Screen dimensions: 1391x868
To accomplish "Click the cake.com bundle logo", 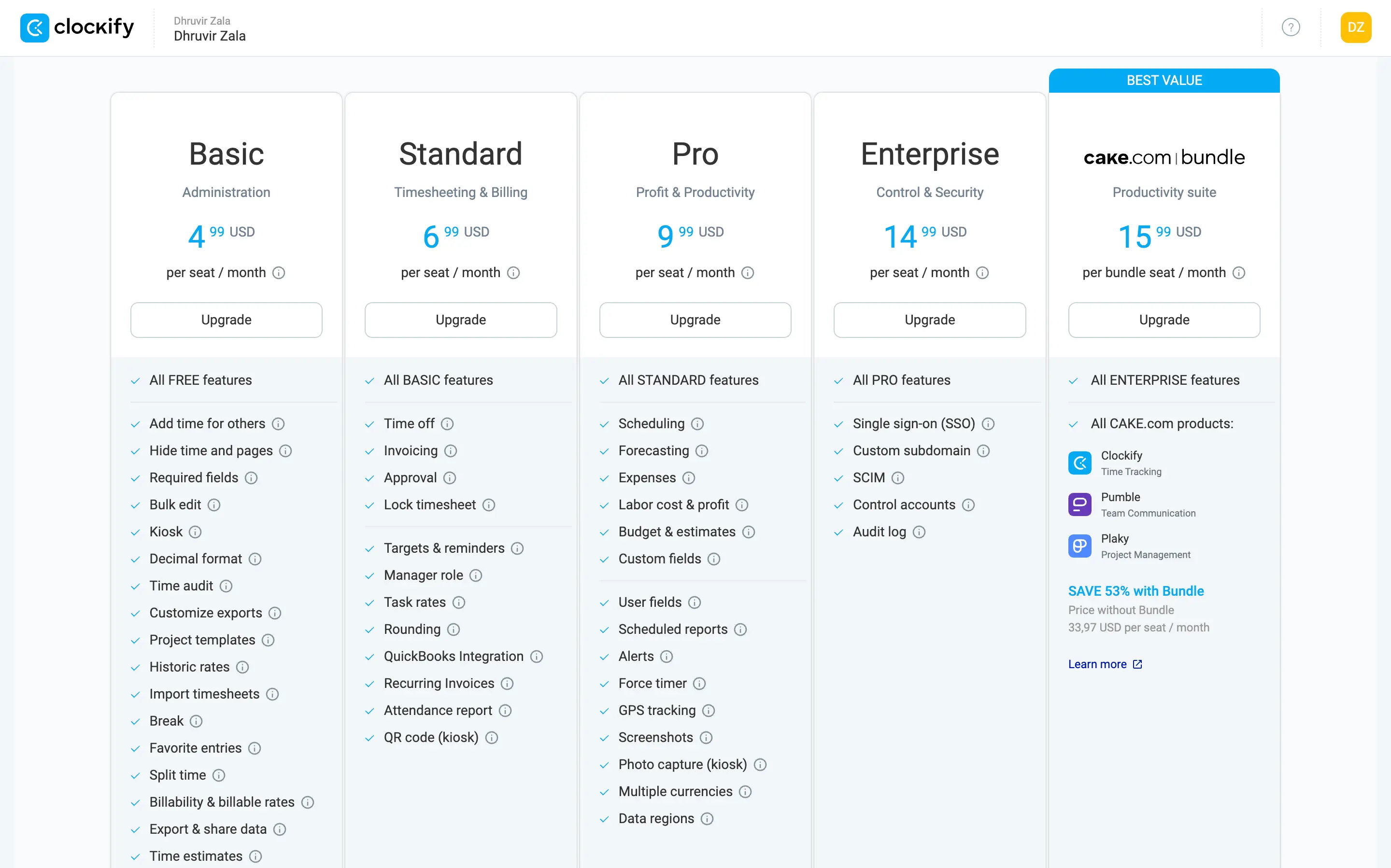I will [1164, 157].
